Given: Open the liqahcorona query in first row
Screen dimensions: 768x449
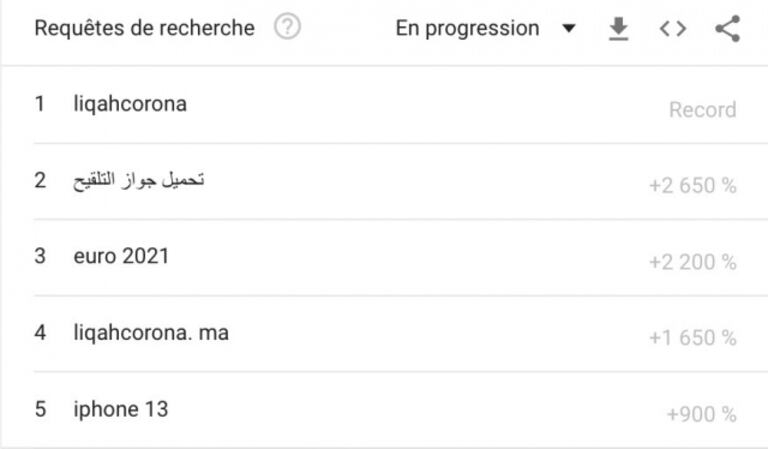Looking at the screenshot, I should [x=130, y=104].
